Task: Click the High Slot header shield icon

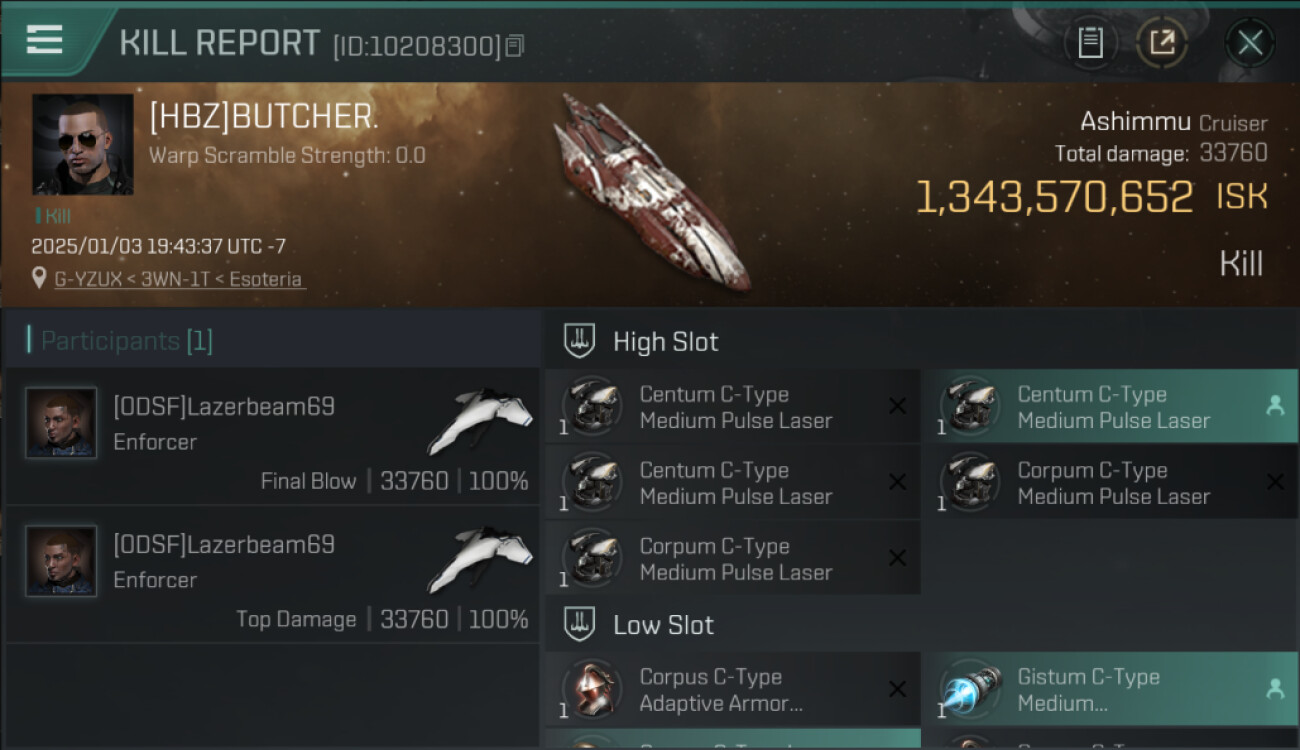Action: tap(580, 341)
